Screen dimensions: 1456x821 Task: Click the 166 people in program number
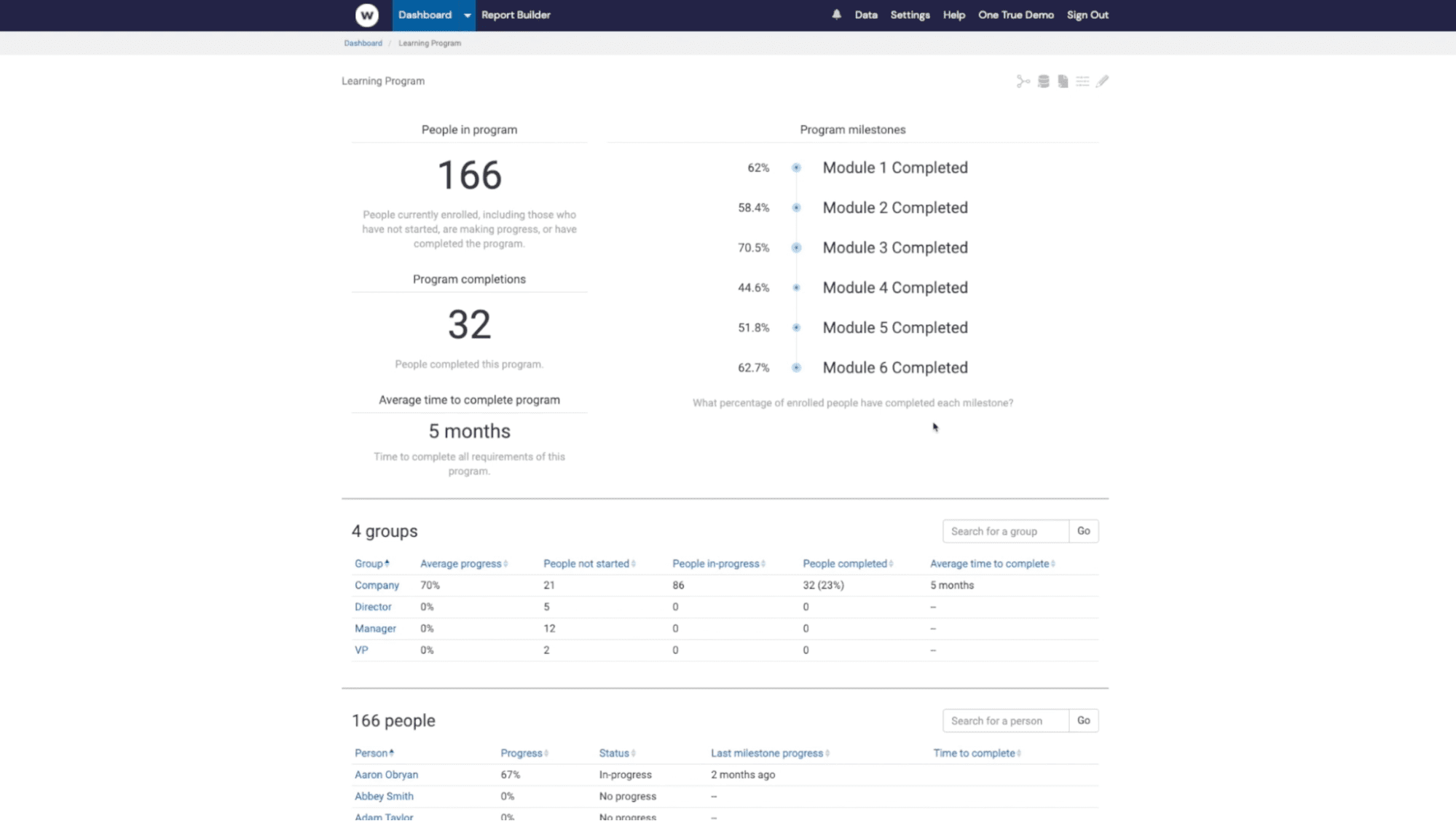tap(469, 176)
